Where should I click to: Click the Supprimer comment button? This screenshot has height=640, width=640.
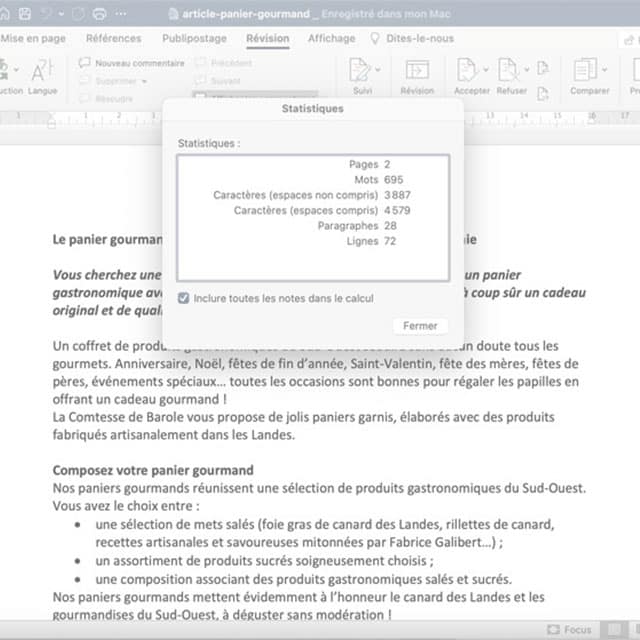click(108, 81)
